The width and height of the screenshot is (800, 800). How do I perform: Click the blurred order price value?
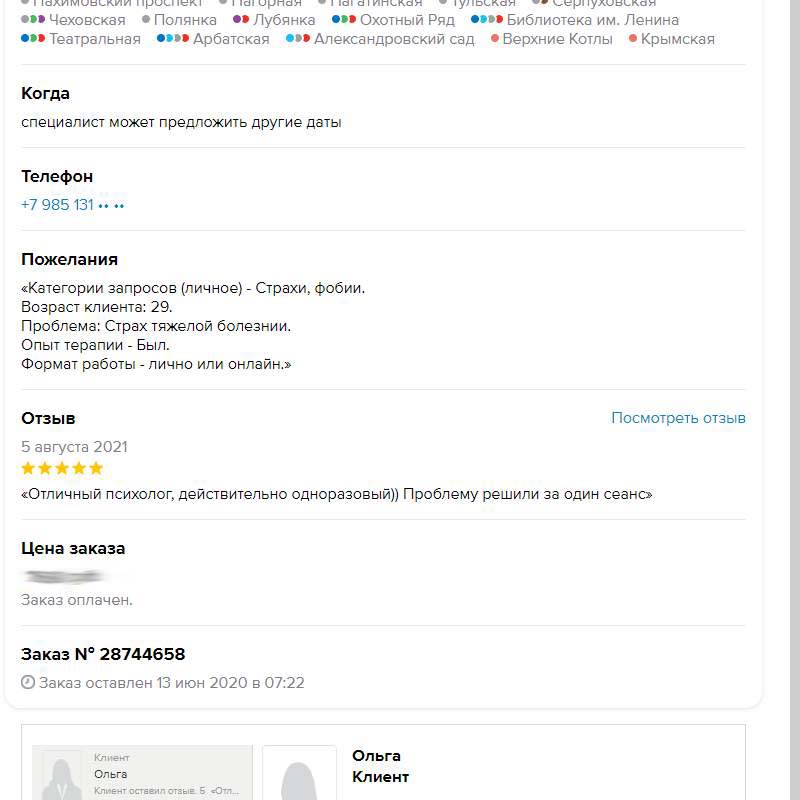[66, 576]
